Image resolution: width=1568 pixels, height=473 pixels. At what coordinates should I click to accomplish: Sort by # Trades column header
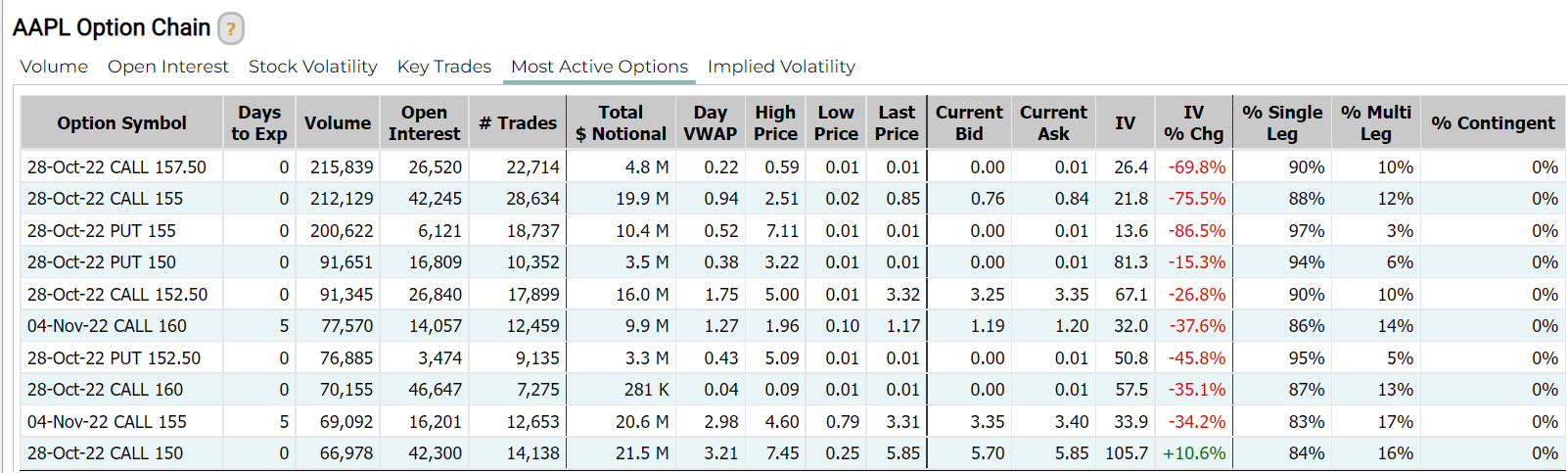(x=517, y=123)
